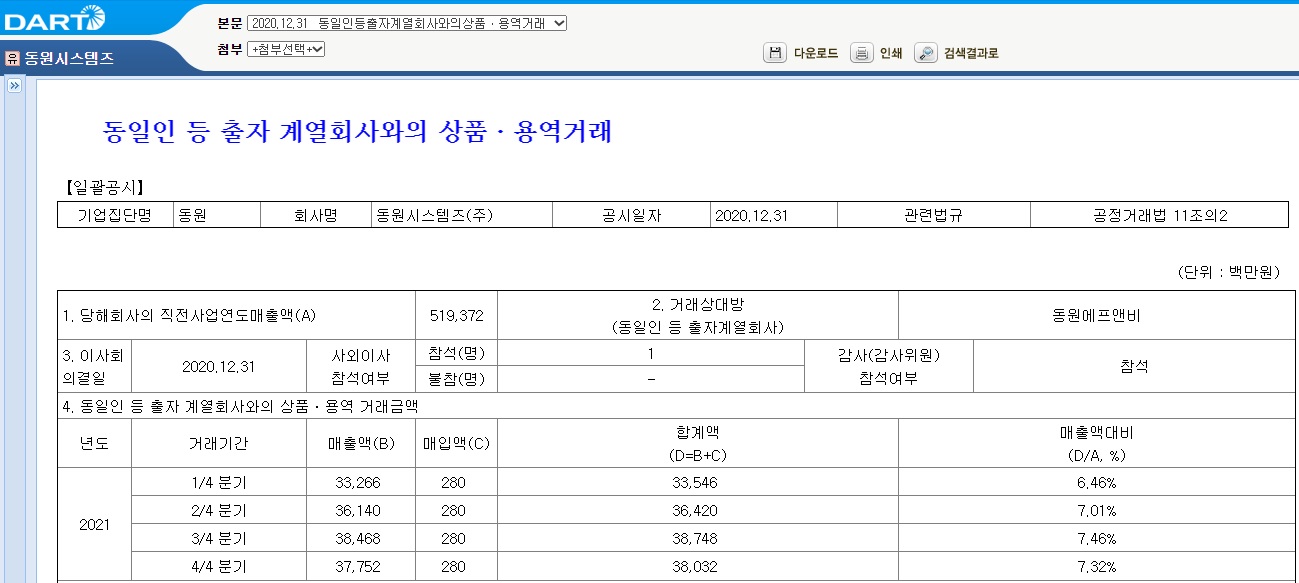
Task: Click the 검색결과로 button label
Action: pyautogui.click(x=971, y=54)
